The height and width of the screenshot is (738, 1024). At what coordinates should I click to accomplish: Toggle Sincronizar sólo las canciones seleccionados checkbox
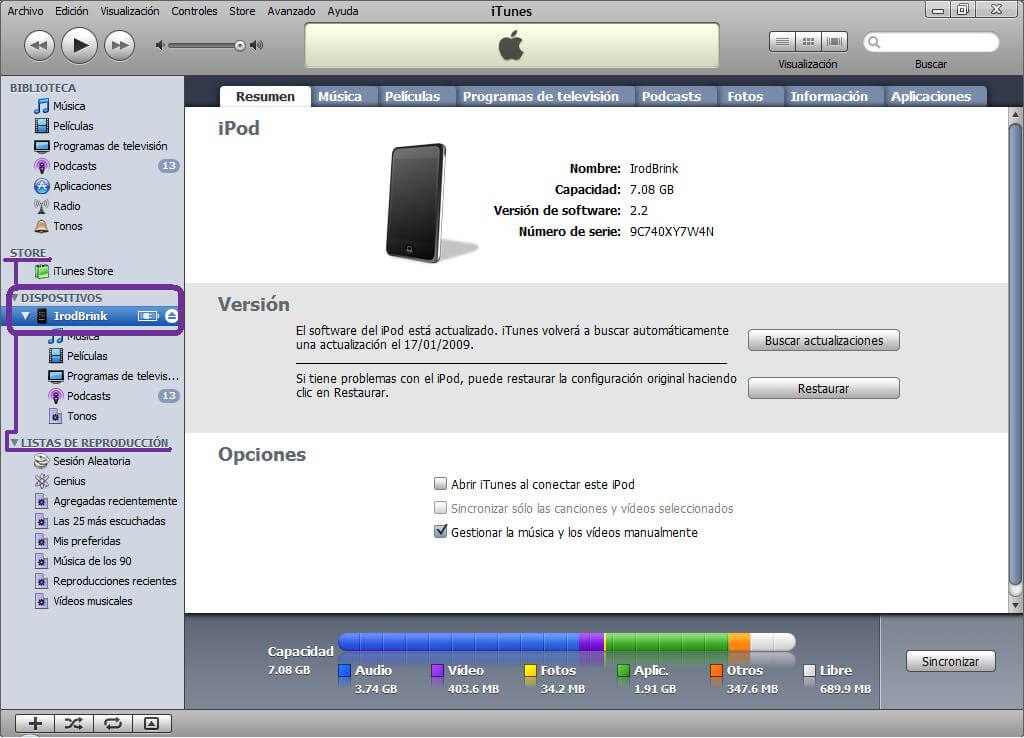[441, 508]
